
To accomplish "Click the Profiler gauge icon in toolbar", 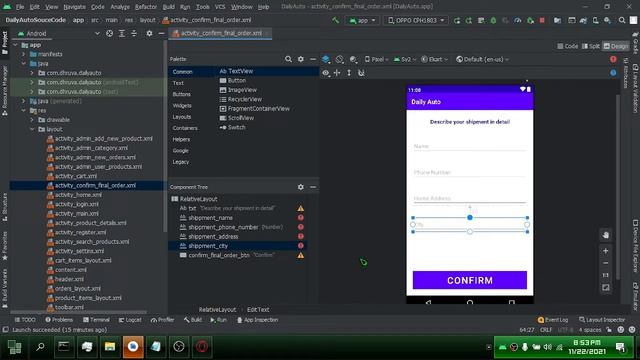I will (x=518, y=20).
